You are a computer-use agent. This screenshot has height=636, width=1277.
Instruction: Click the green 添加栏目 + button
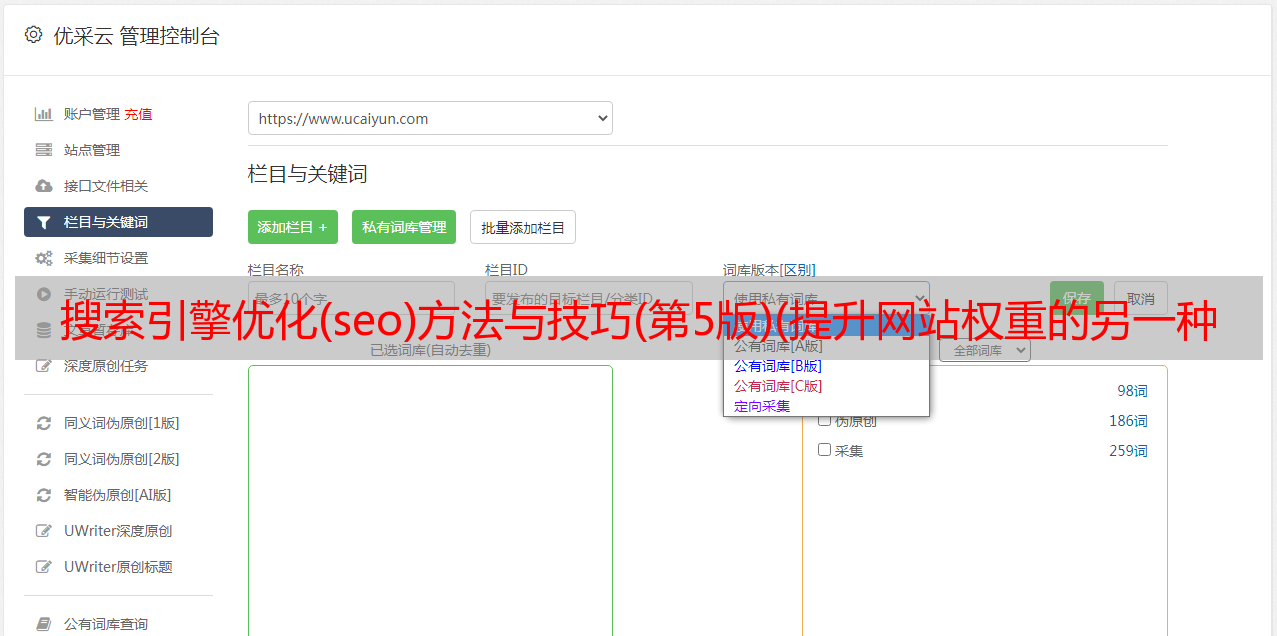click(293, 227)
